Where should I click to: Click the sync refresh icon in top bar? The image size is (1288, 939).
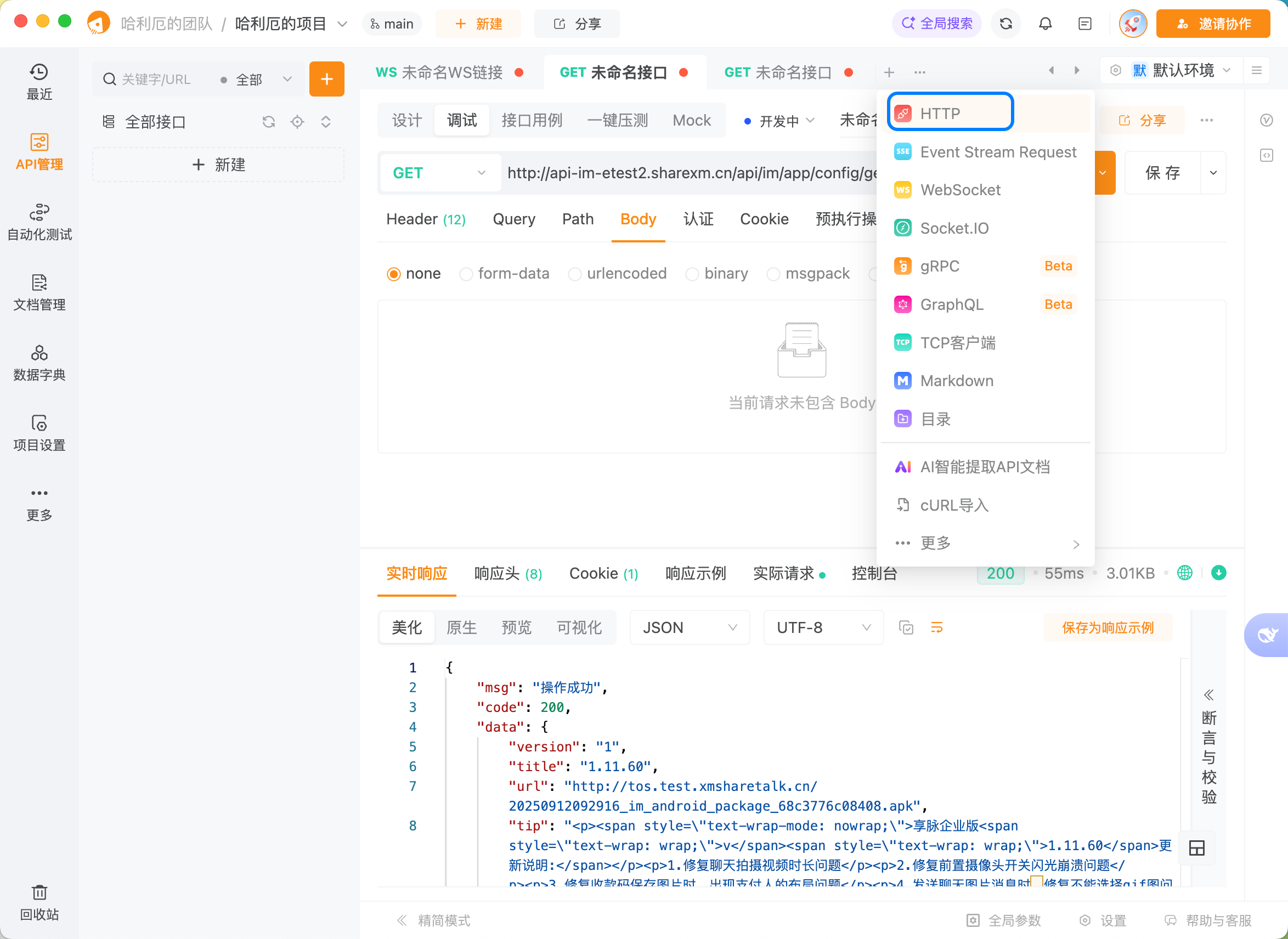pos(1005,23)
